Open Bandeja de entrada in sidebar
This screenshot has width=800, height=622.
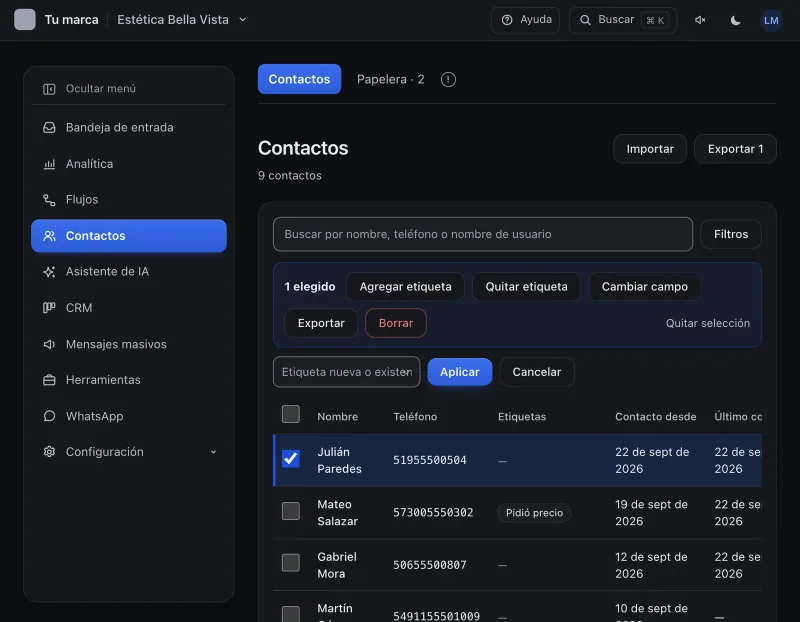click(129, 128)
